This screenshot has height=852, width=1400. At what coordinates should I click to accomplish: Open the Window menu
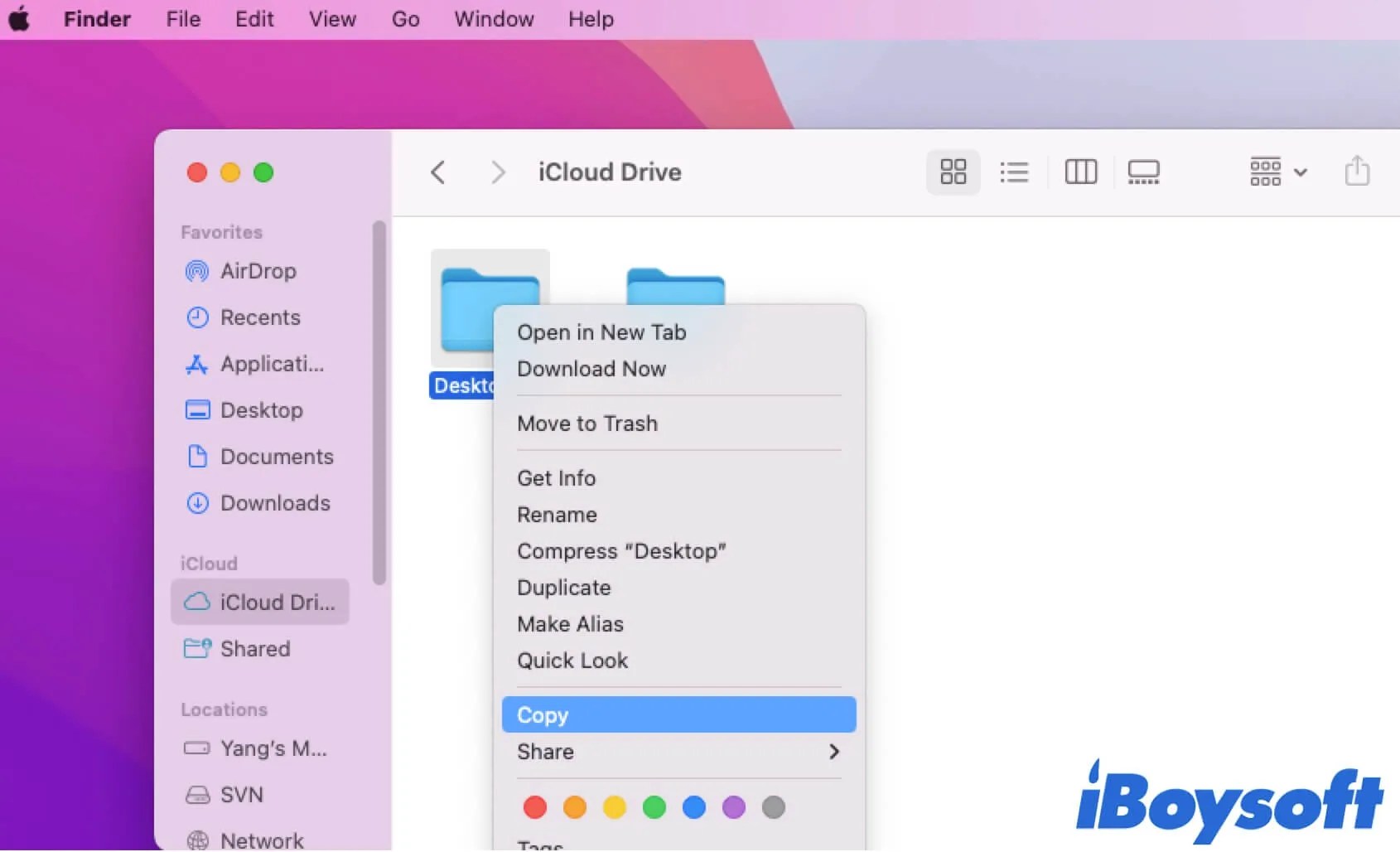pyautogui.click(x=494, y=18)
